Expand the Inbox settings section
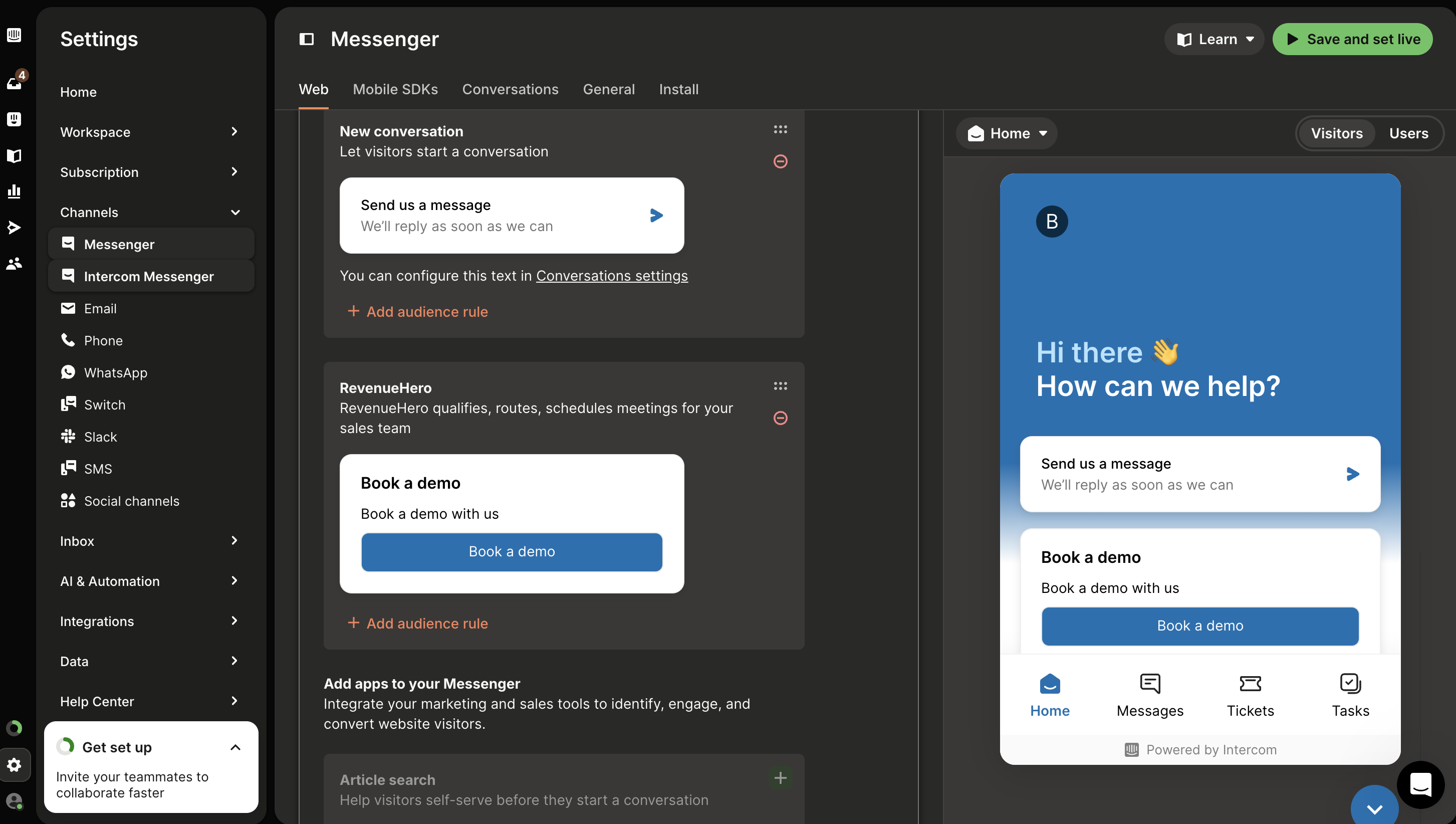 click(151, 541)
